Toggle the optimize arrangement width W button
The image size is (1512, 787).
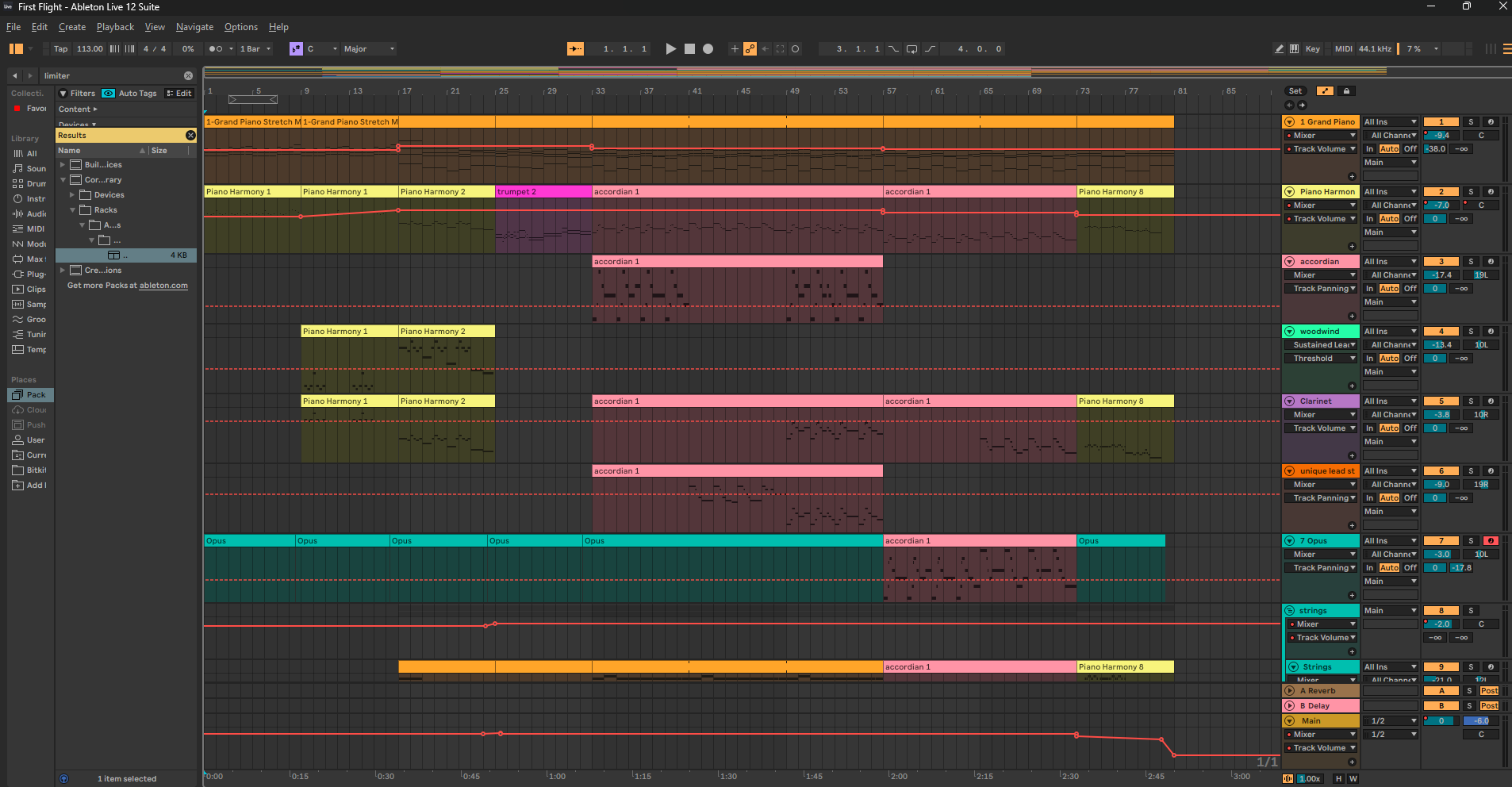(1353, 779)
